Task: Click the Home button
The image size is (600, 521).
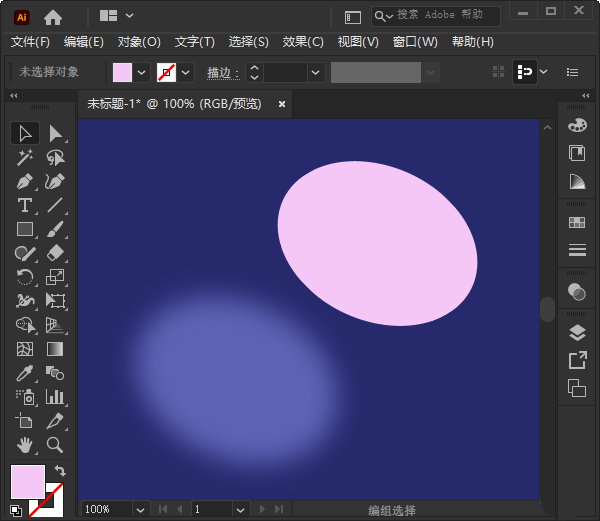Action: pyautogui.click(x=53, y=16)
